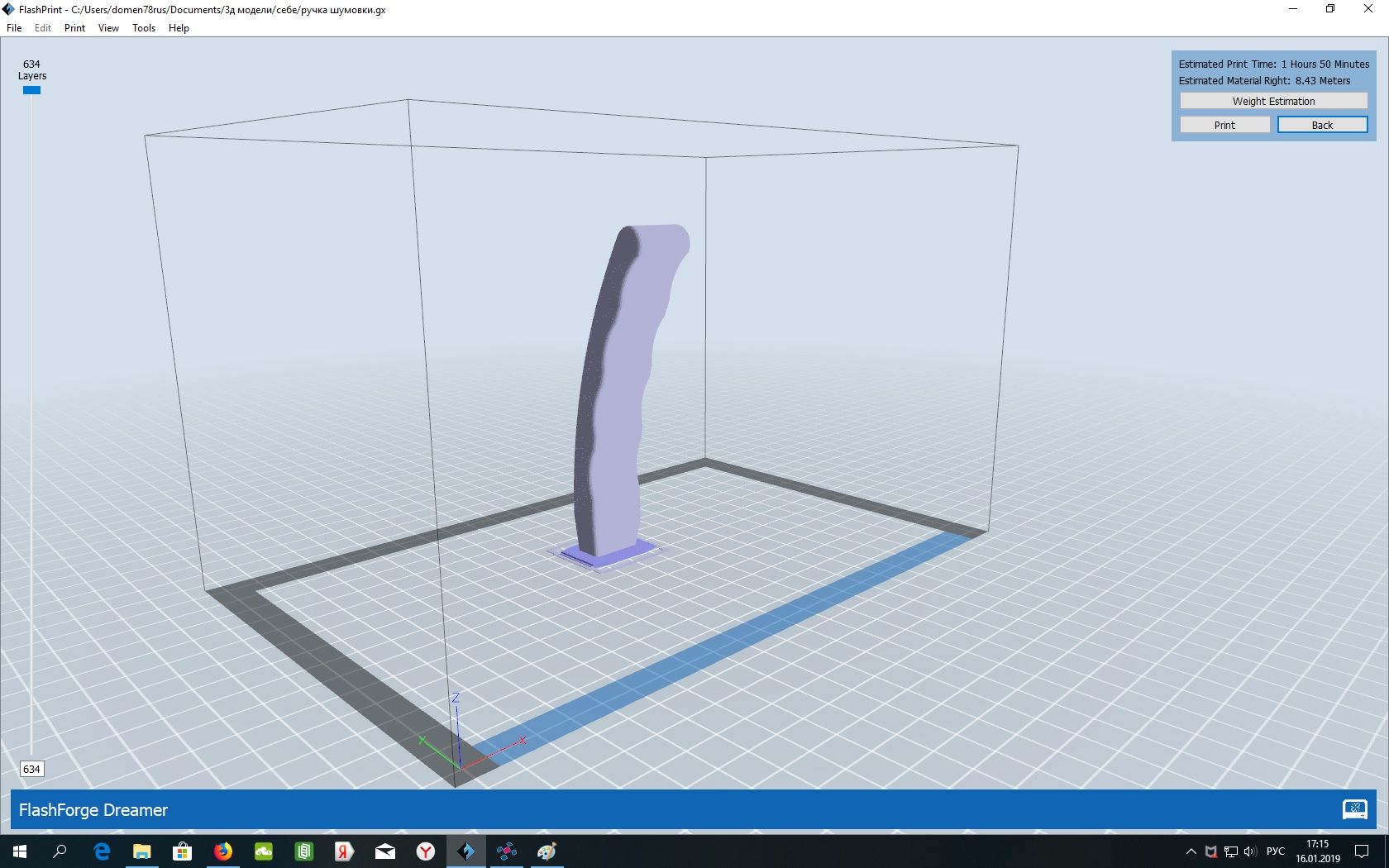Screen dimensions: 1389x868
Task: Click the volume speaker tray icon
Action: [1250, 851]
